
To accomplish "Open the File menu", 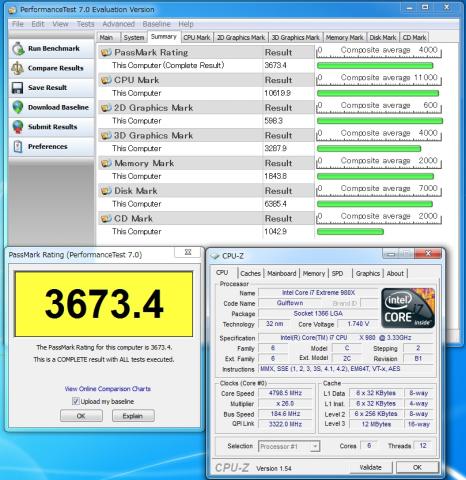I will pos(18,24).
